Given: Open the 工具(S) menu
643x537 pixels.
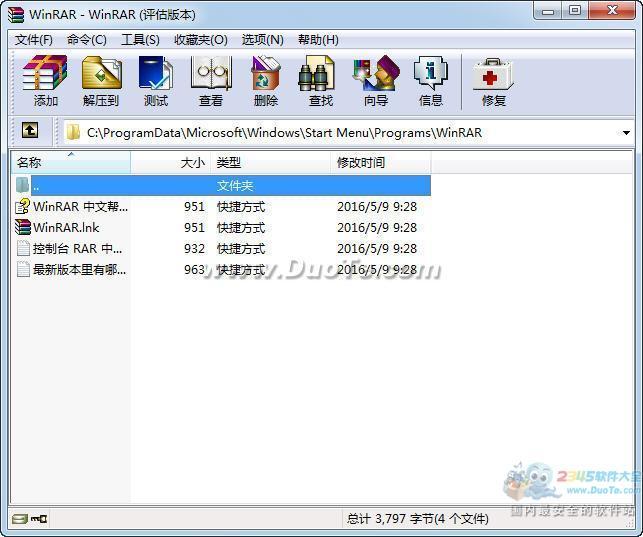Looking at the screenshot, I should (x=140, y=40).
